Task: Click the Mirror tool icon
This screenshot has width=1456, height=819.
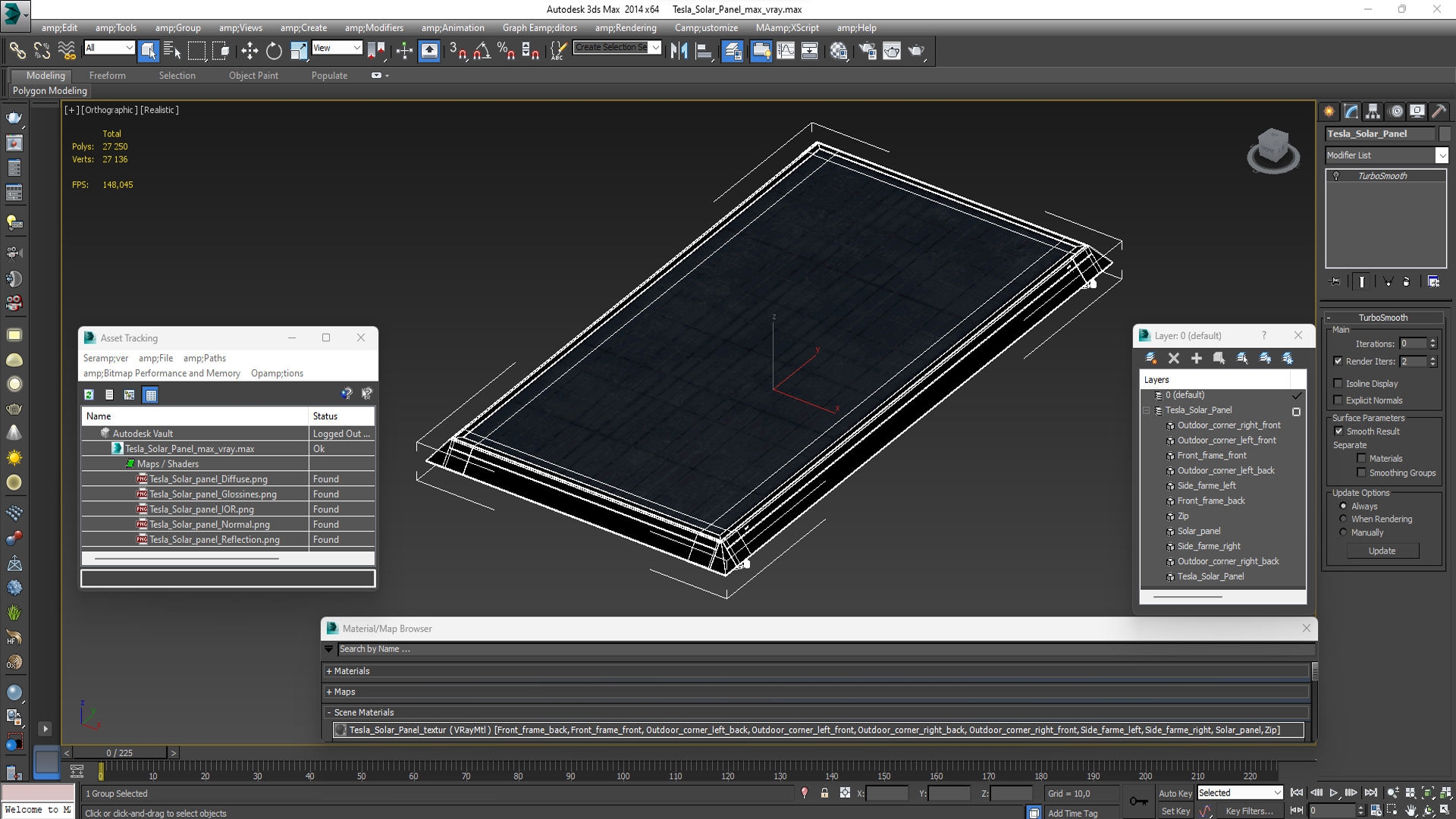Action: (679, 51)
